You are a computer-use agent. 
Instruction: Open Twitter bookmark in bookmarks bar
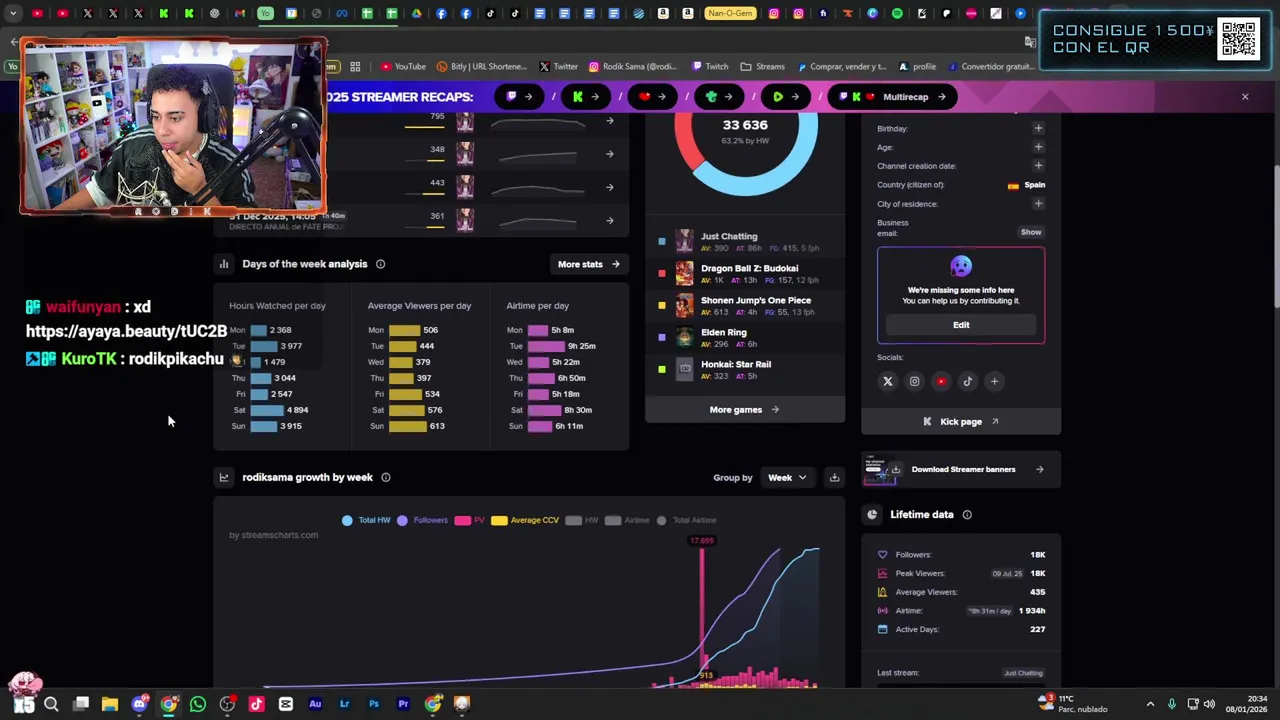[559, 67]
